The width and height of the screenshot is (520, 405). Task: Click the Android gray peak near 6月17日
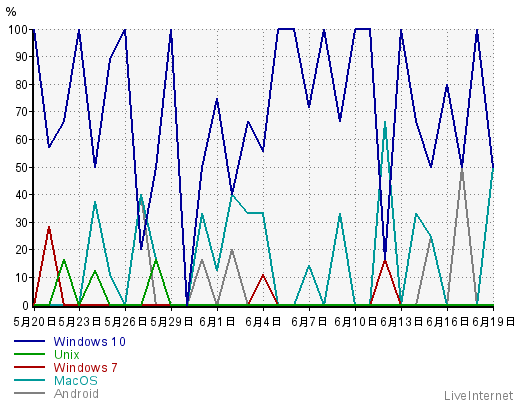(462, 169)
